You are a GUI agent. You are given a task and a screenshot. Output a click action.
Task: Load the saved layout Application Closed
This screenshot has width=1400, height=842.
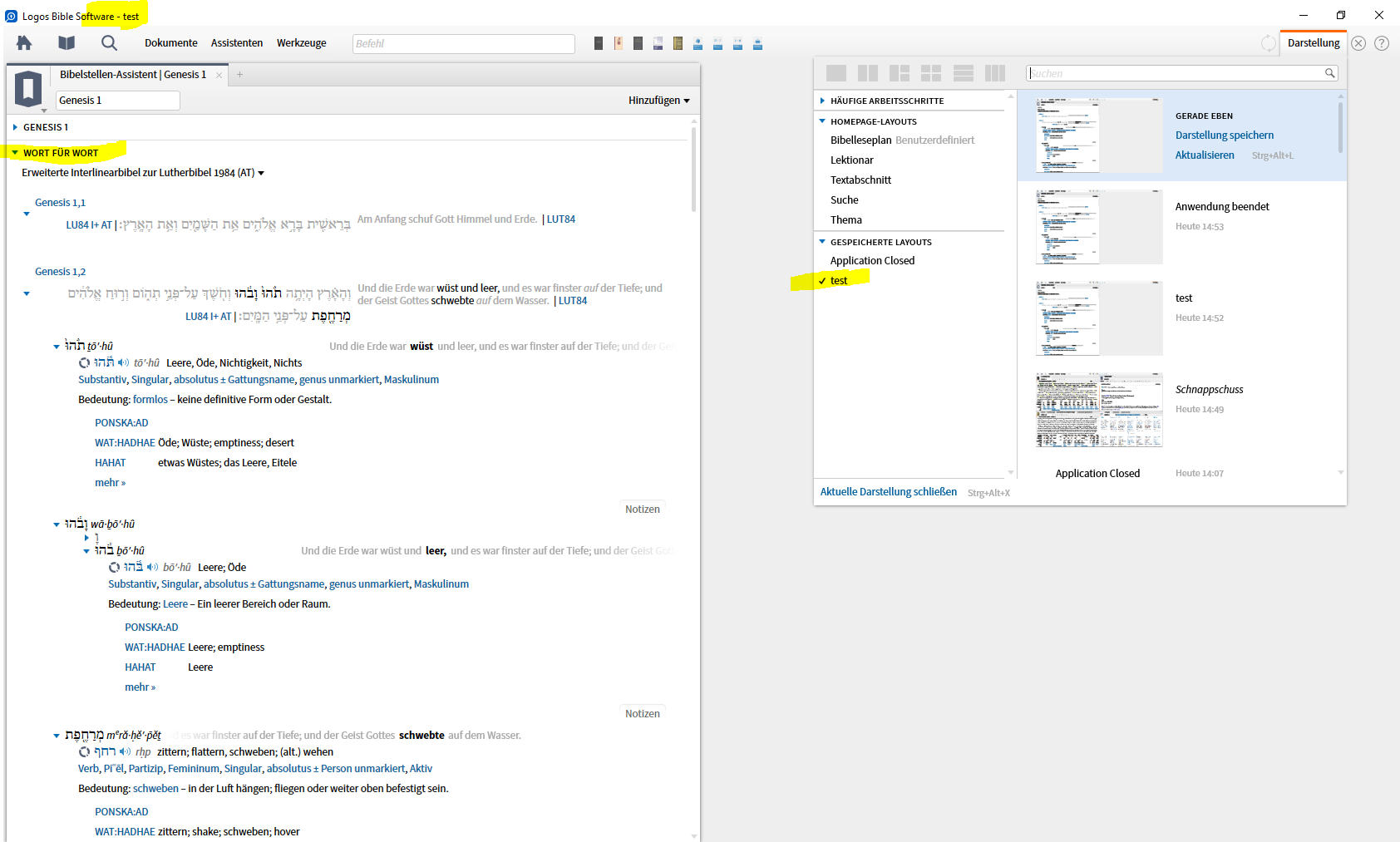[872, 261]
